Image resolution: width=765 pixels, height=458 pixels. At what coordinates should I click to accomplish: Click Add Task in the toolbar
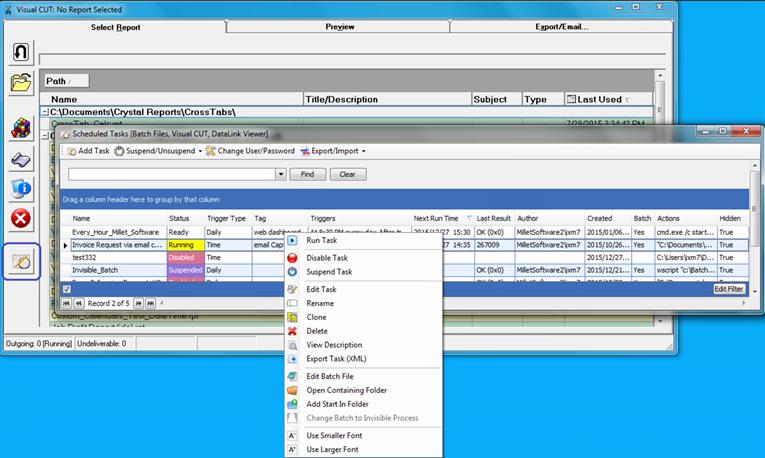(x=87, y=151)
